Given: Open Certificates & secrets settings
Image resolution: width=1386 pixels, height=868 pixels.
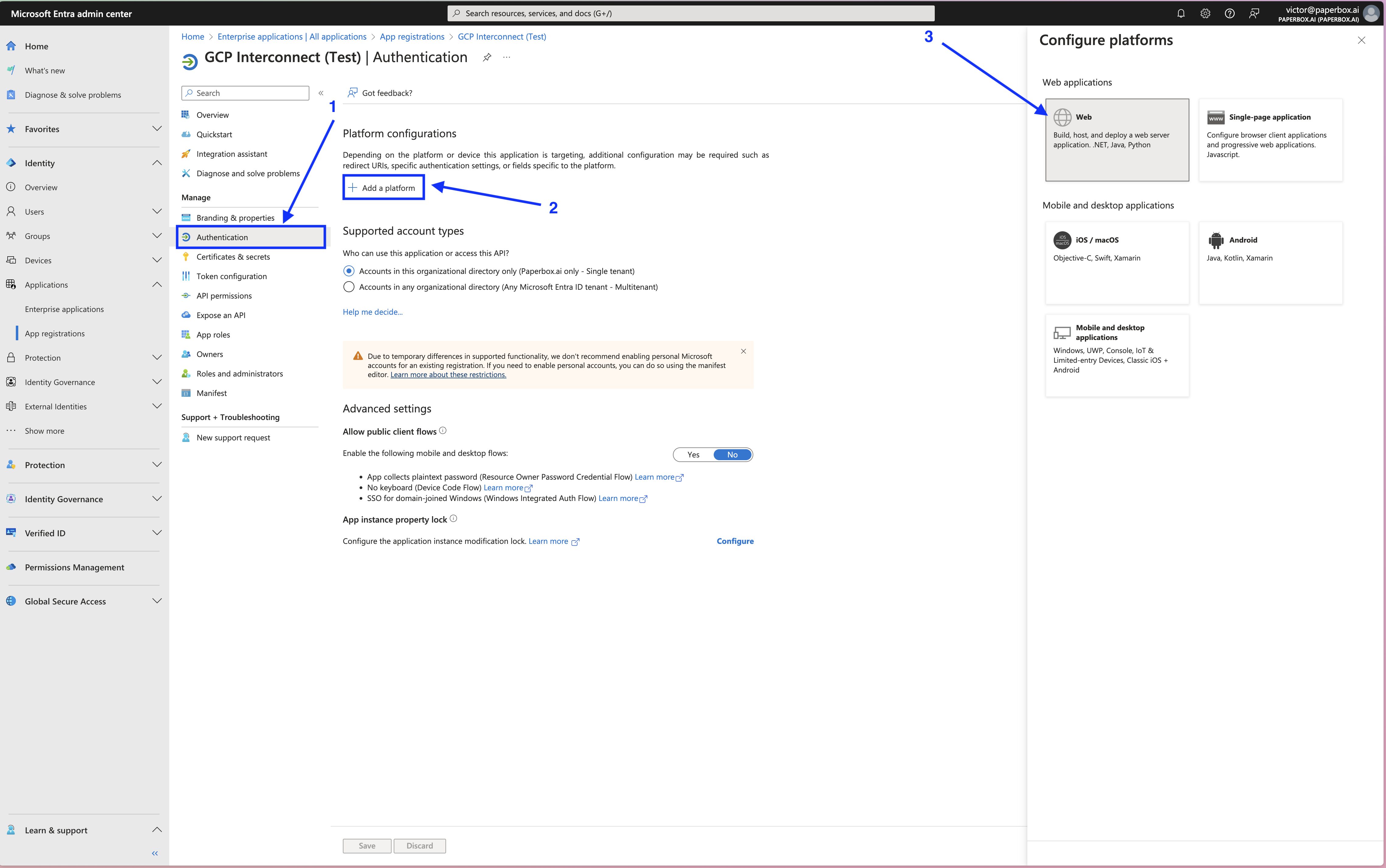Looking at the screenshot, I should tap(233, 257).
